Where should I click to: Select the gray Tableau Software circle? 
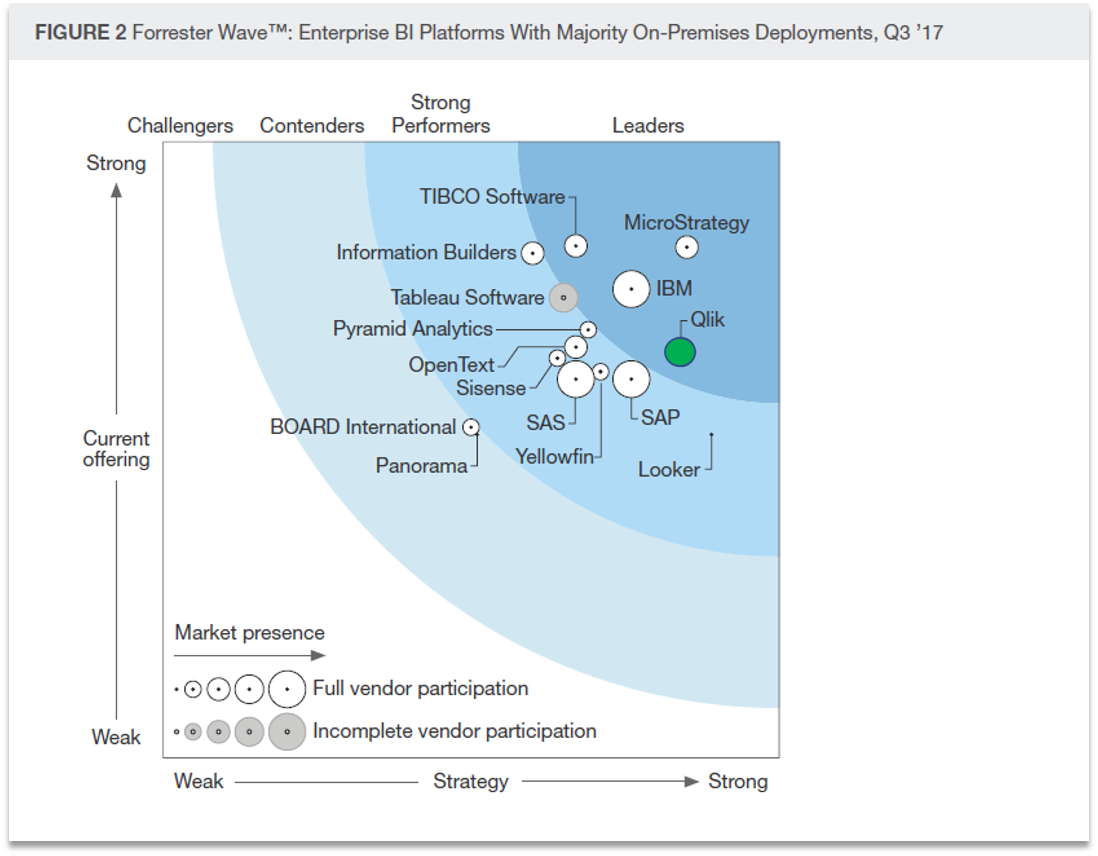coord(563,298)
